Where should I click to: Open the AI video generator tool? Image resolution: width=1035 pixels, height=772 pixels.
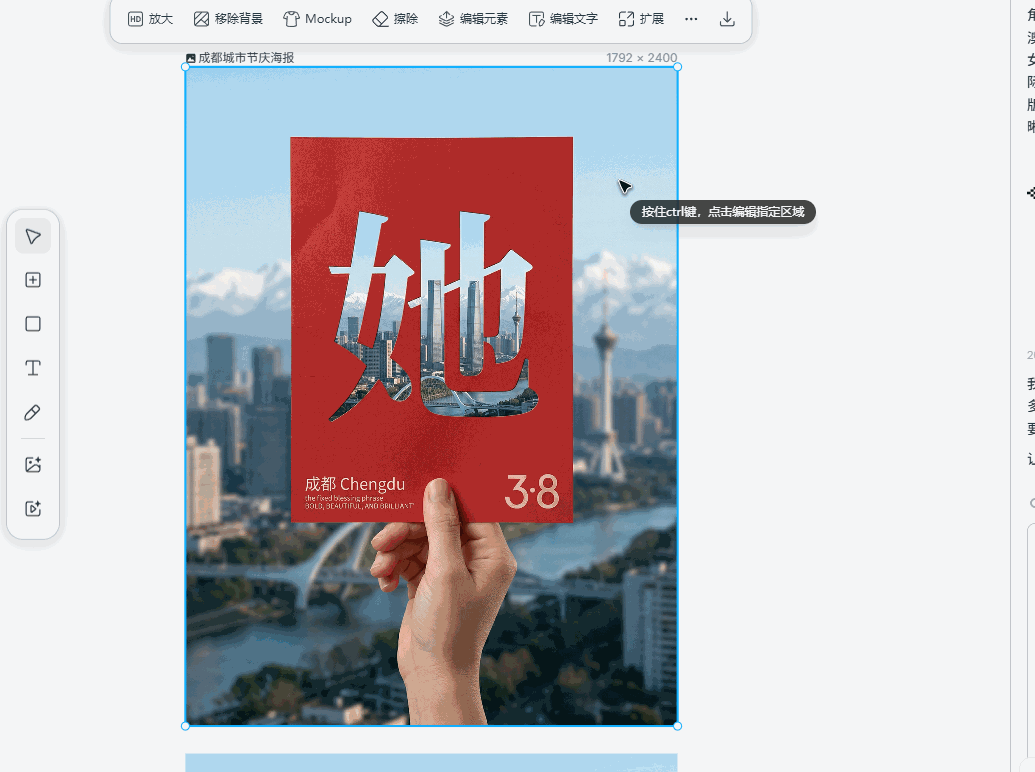click(x=33, y=508)
